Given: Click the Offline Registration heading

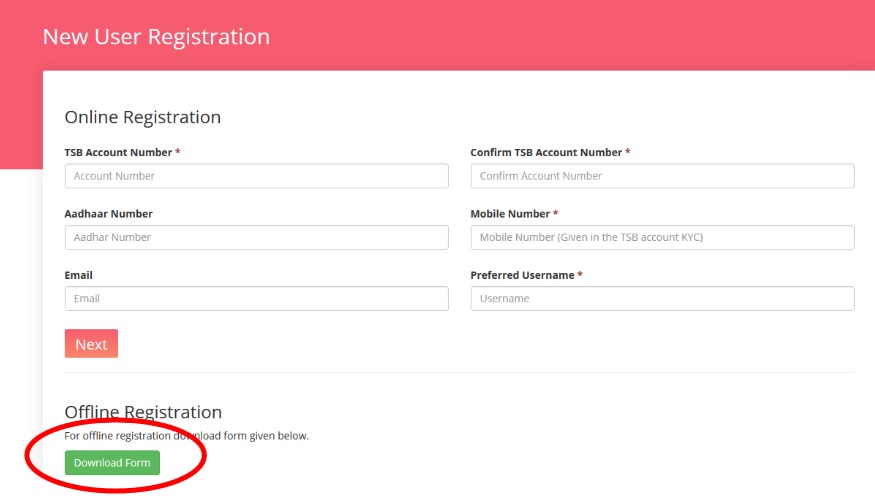Looking at the screenshot, I should 143,412.
